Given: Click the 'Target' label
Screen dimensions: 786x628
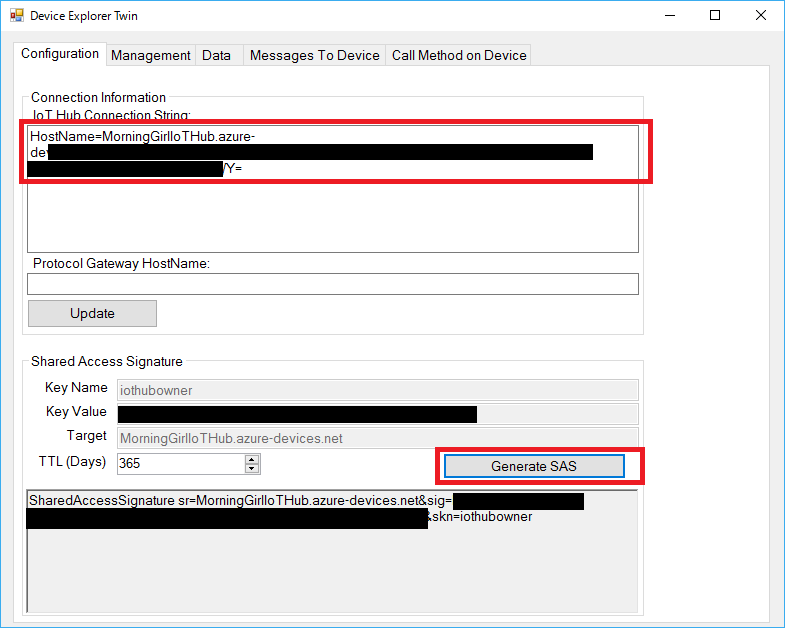Looking at the screenshot, I should [87, 436].
